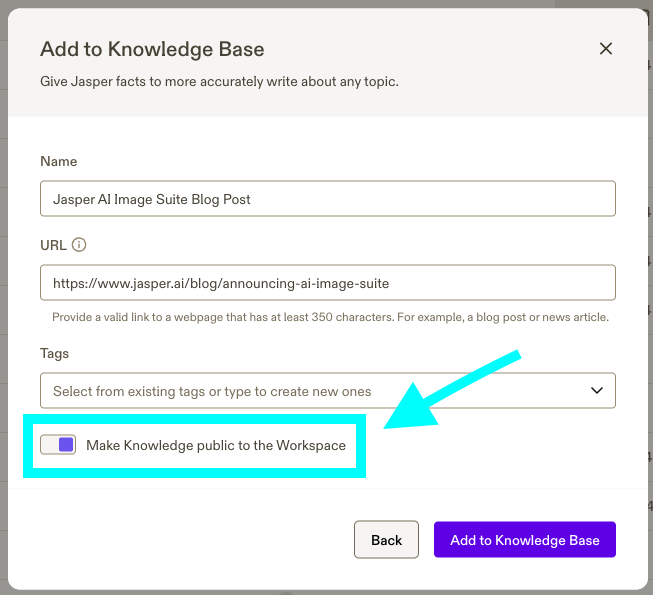
Task: Click the 'Add to Knowledge Base' dialog title
Action: point(152,50)
